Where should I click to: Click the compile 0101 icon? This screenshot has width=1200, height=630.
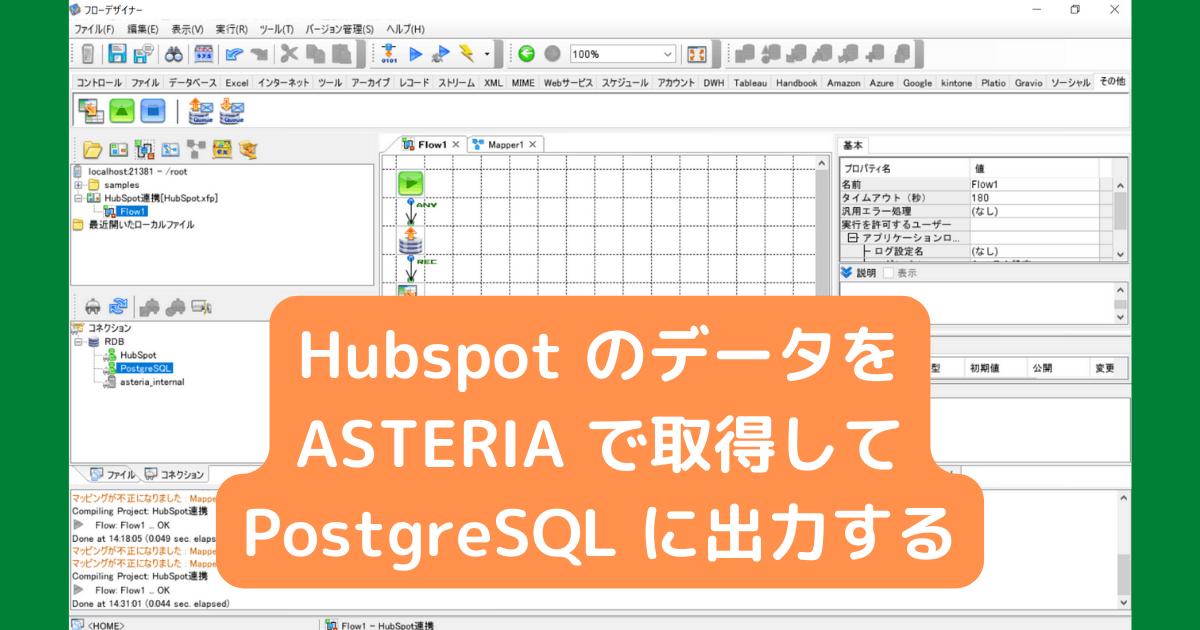point(390,54)
